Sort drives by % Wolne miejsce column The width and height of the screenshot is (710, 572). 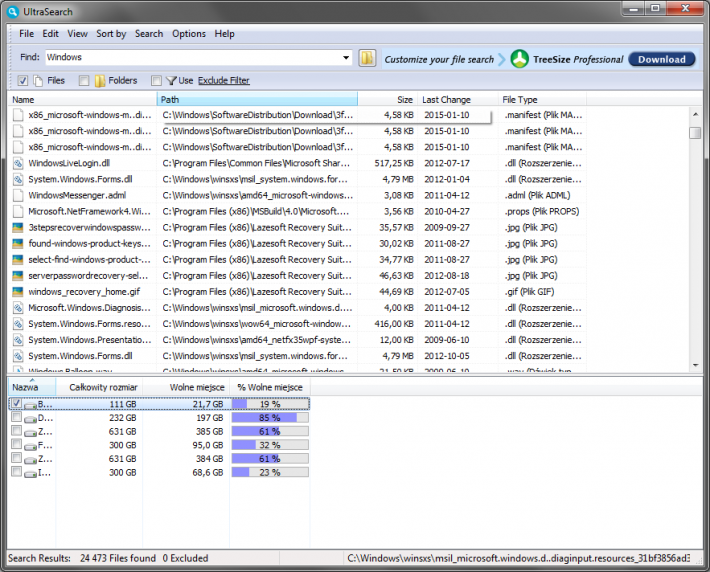[x=270, y=388]
